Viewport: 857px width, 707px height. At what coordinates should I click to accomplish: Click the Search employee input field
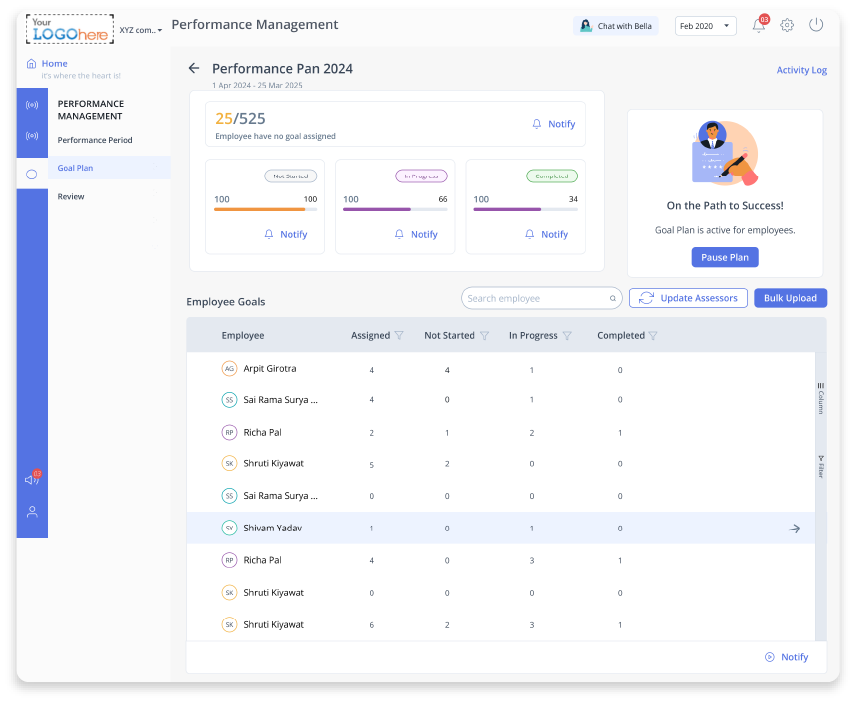coord(535,298)
